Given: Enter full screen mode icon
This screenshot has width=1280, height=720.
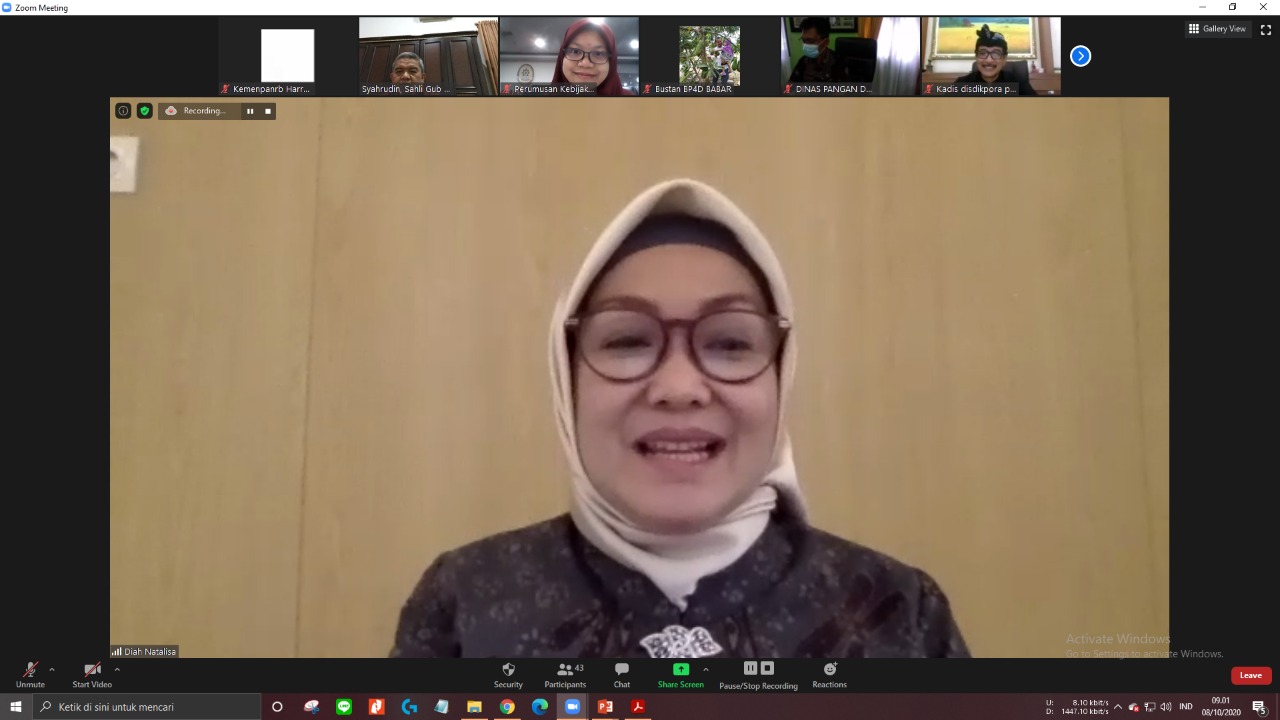Looking at the screenshot, I should tap(1265, 29).
